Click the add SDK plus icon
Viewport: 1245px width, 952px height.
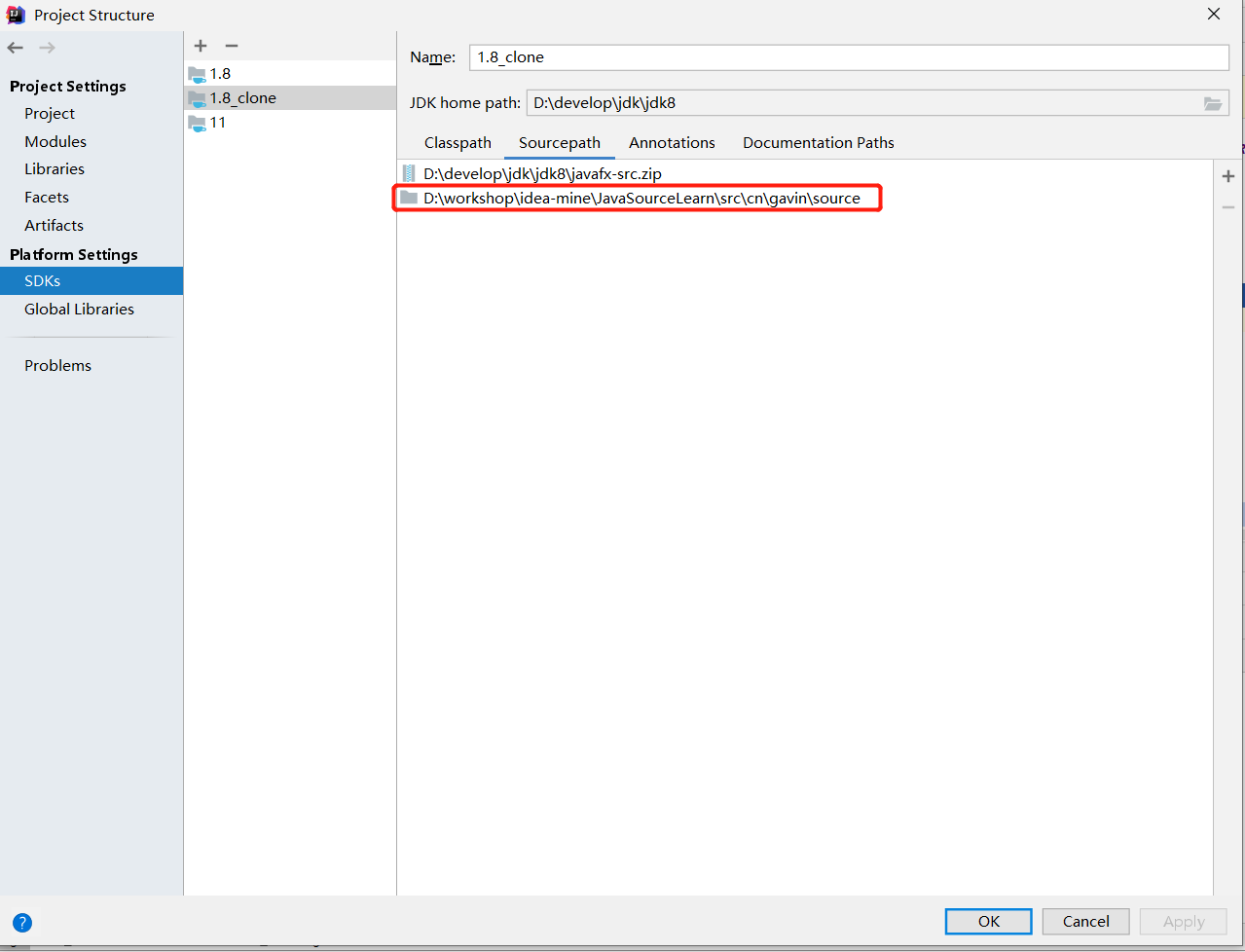201,46
